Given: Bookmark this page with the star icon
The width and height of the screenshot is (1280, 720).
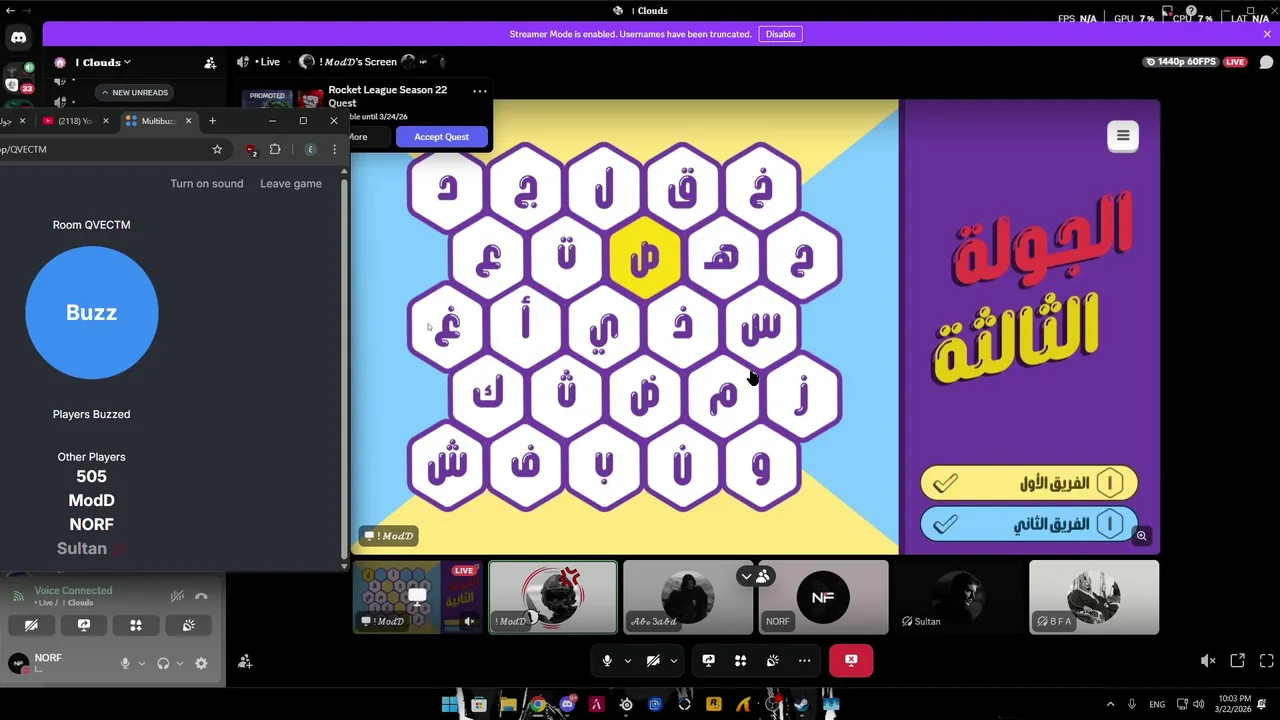Looking at the screenshot, I should pyautogui.click(x=217, y=149).
